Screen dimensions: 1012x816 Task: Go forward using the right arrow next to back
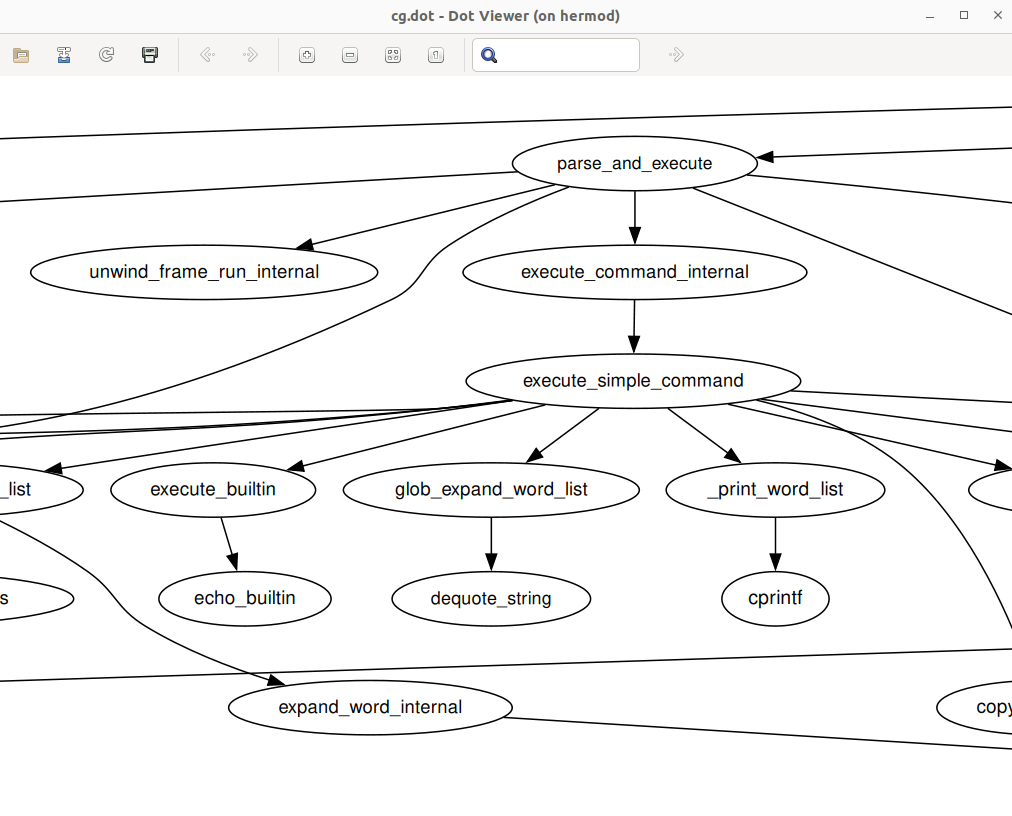(251, 55)
